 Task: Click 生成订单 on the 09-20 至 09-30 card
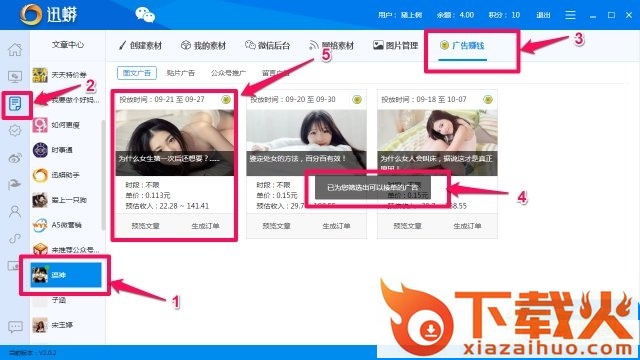coord(336,226)
